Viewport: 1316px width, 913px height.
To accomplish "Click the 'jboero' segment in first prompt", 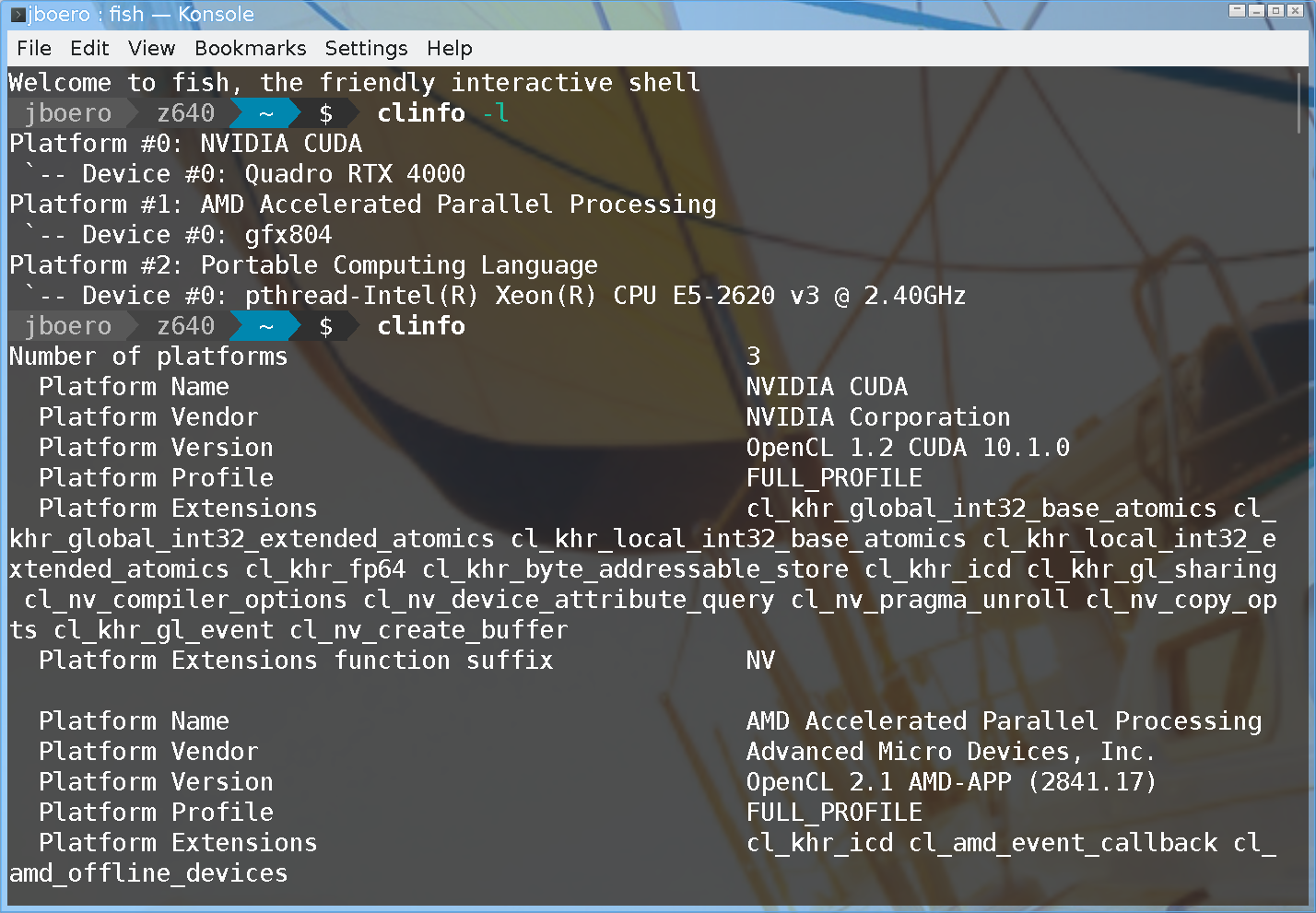I will [68, 113].
